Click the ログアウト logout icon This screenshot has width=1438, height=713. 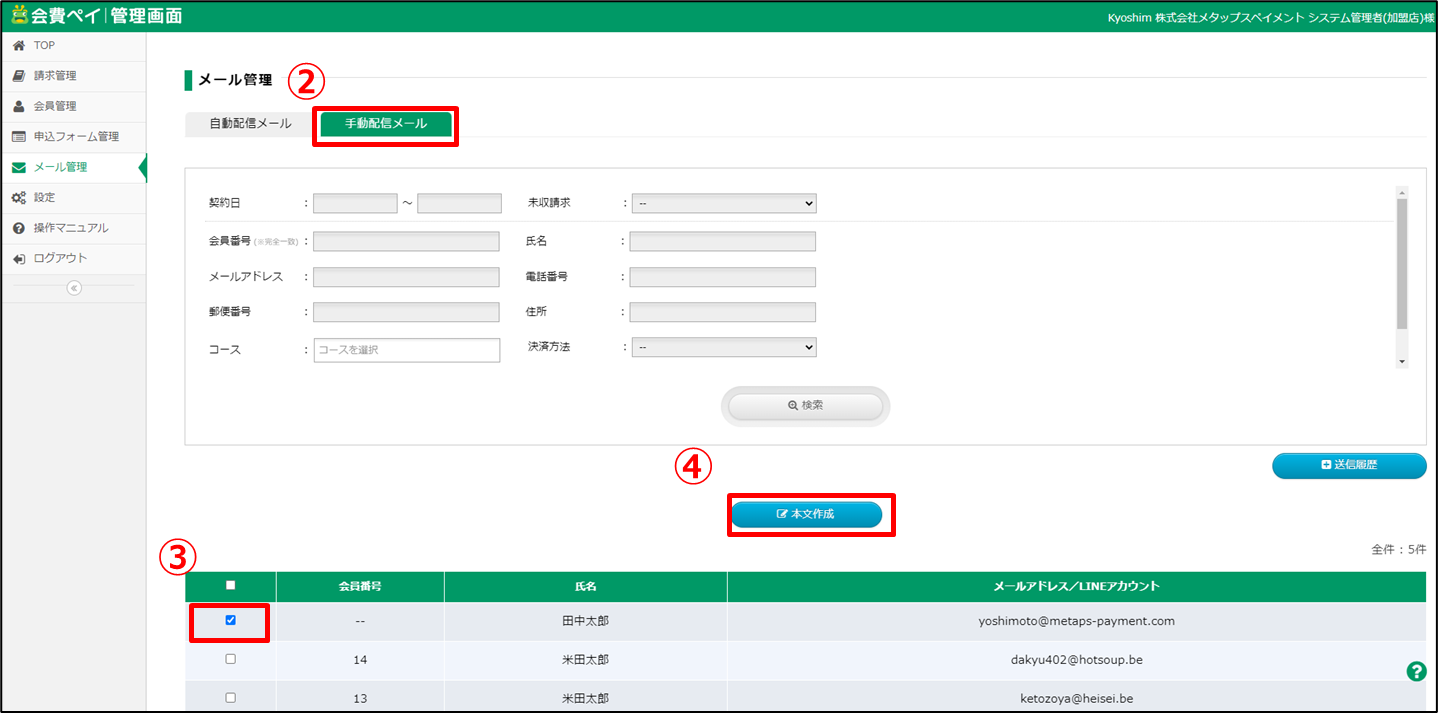coord(18,259)
